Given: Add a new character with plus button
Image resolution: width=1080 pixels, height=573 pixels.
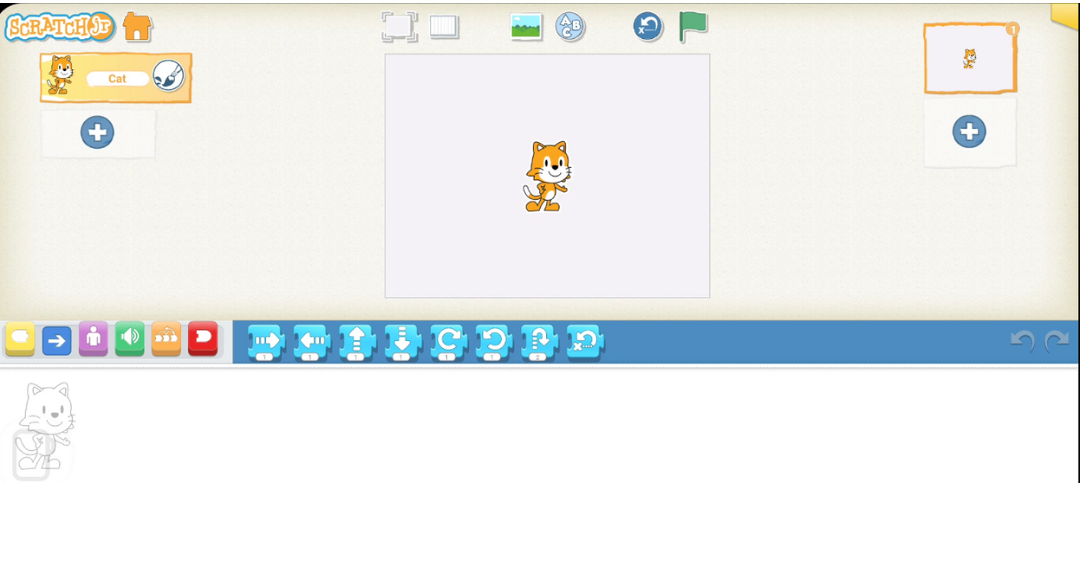Looking at the screenshot, I should tap(97, 132).
